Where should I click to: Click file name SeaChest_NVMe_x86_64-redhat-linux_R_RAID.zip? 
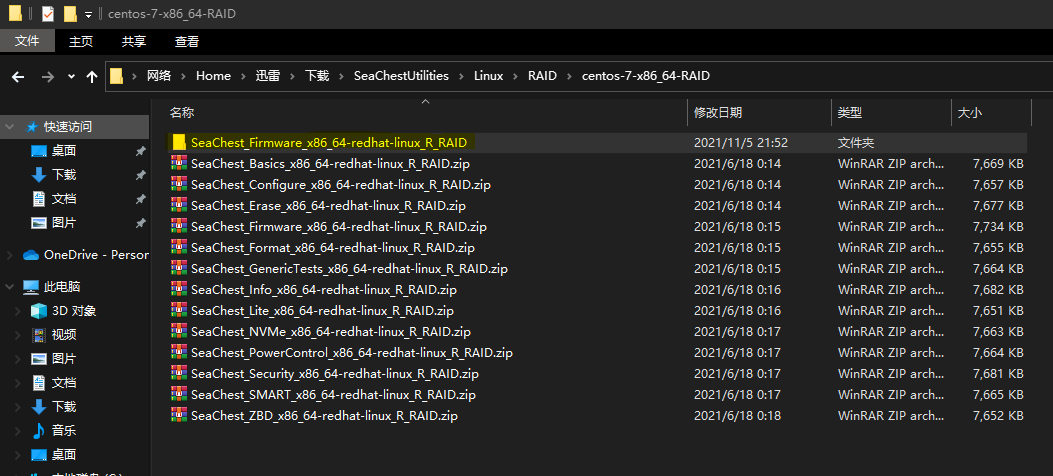[x=330, y=332]
